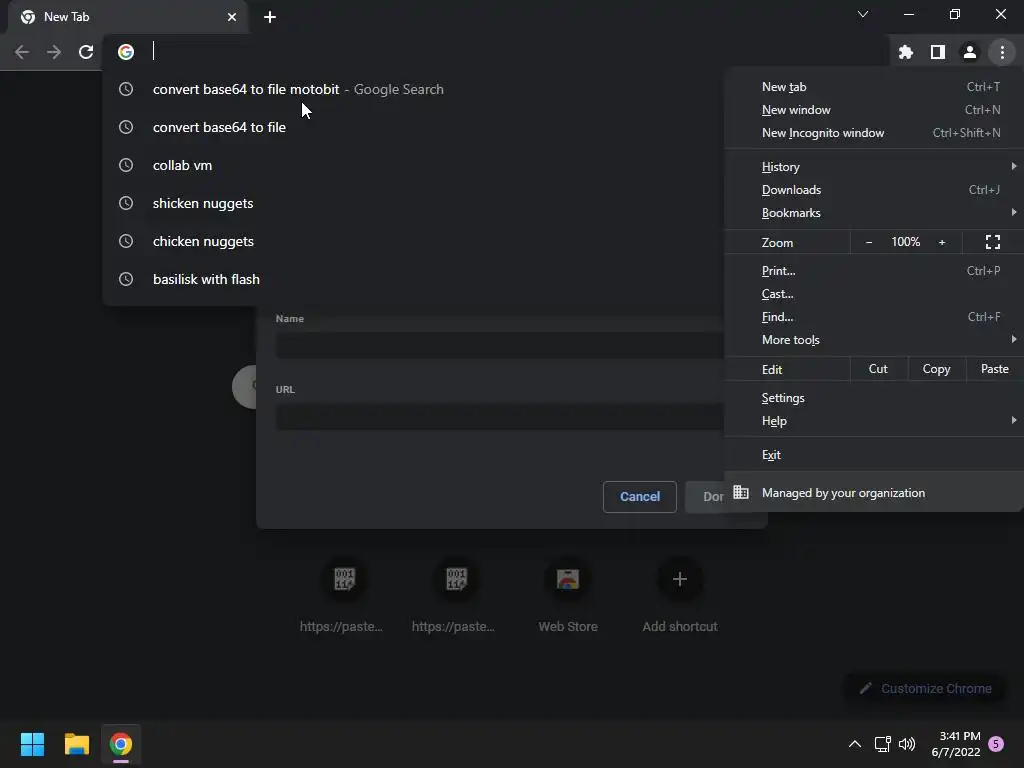Expand the Bookmarks submenu

point(874,212)
